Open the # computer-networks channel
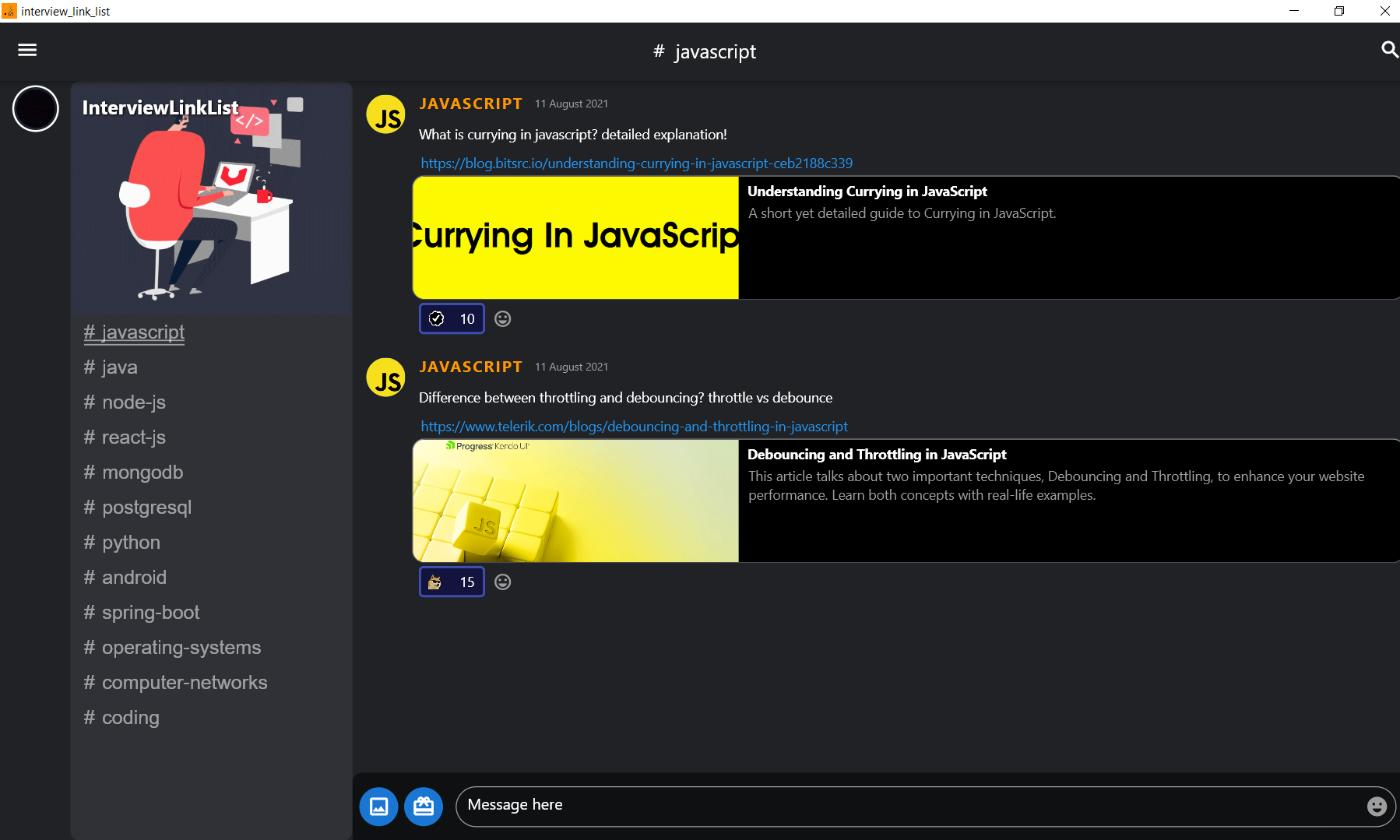 point(175,682)
